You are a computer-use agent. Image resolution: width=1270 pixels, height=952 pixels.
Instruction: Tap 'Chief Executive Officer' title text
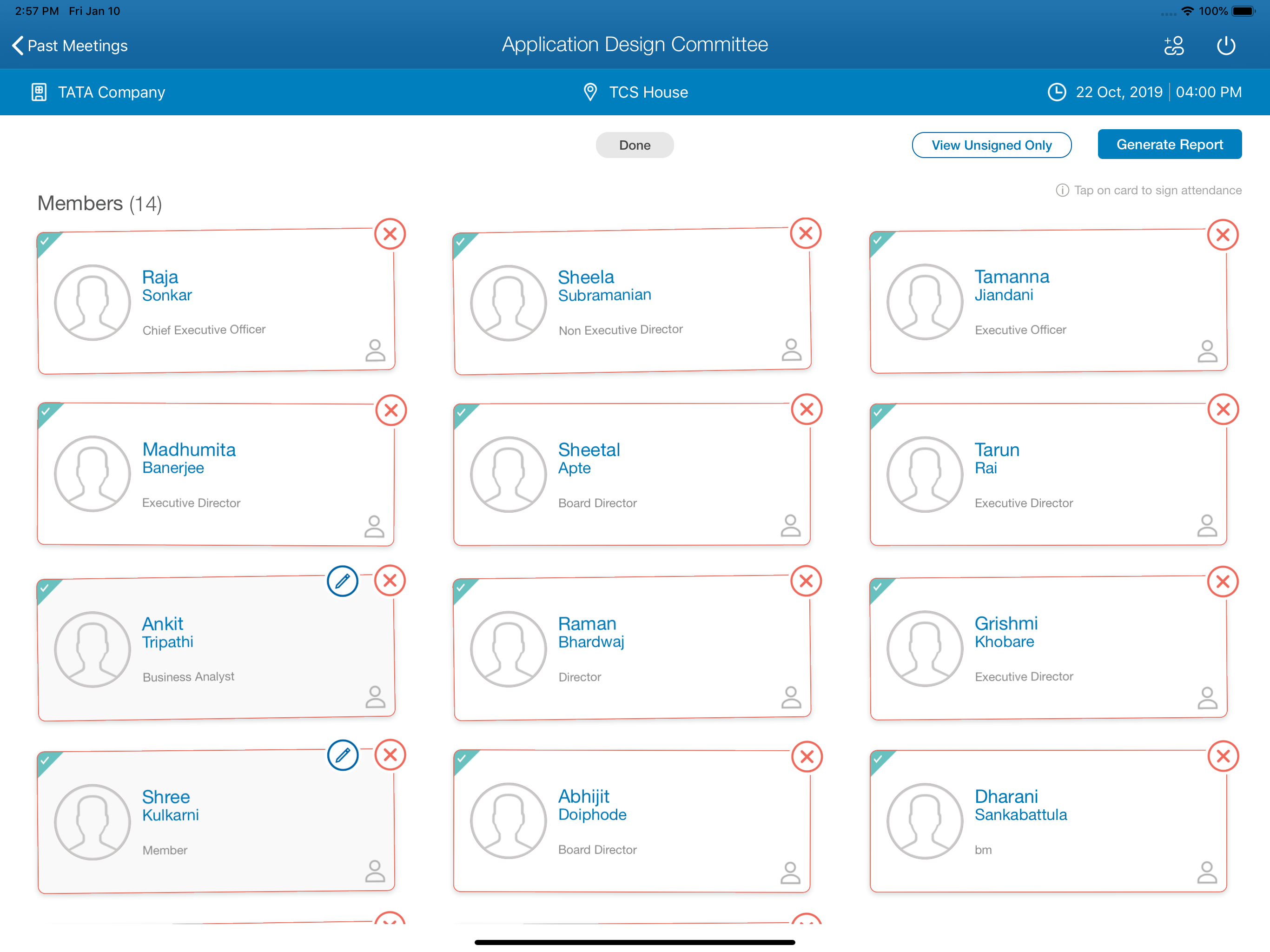coord(204,330)
